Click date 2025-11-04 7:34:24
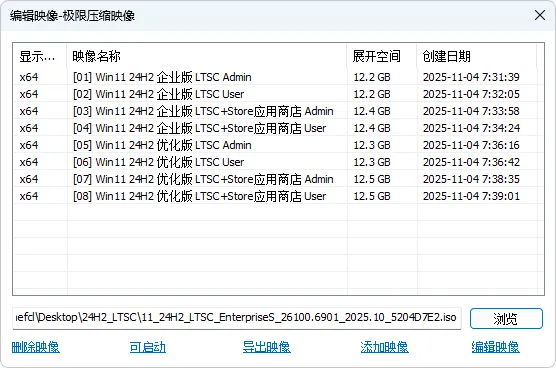Image resolution: width=556 pixels, height=368 pixels. tap(471, 128)
